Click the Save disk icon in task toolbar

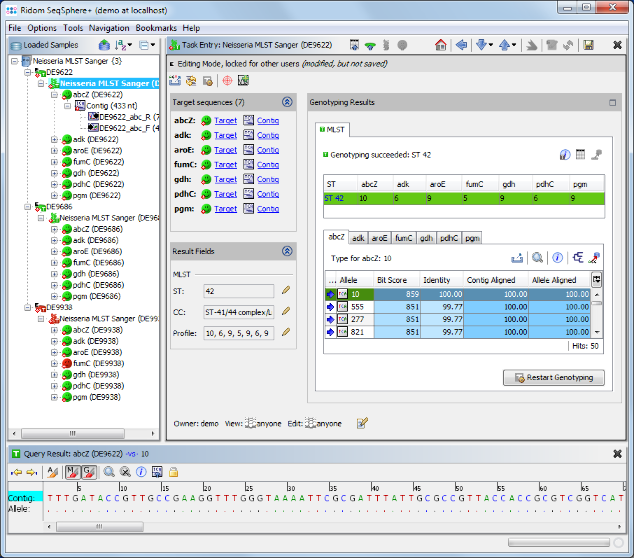click(x=589, y=45)
